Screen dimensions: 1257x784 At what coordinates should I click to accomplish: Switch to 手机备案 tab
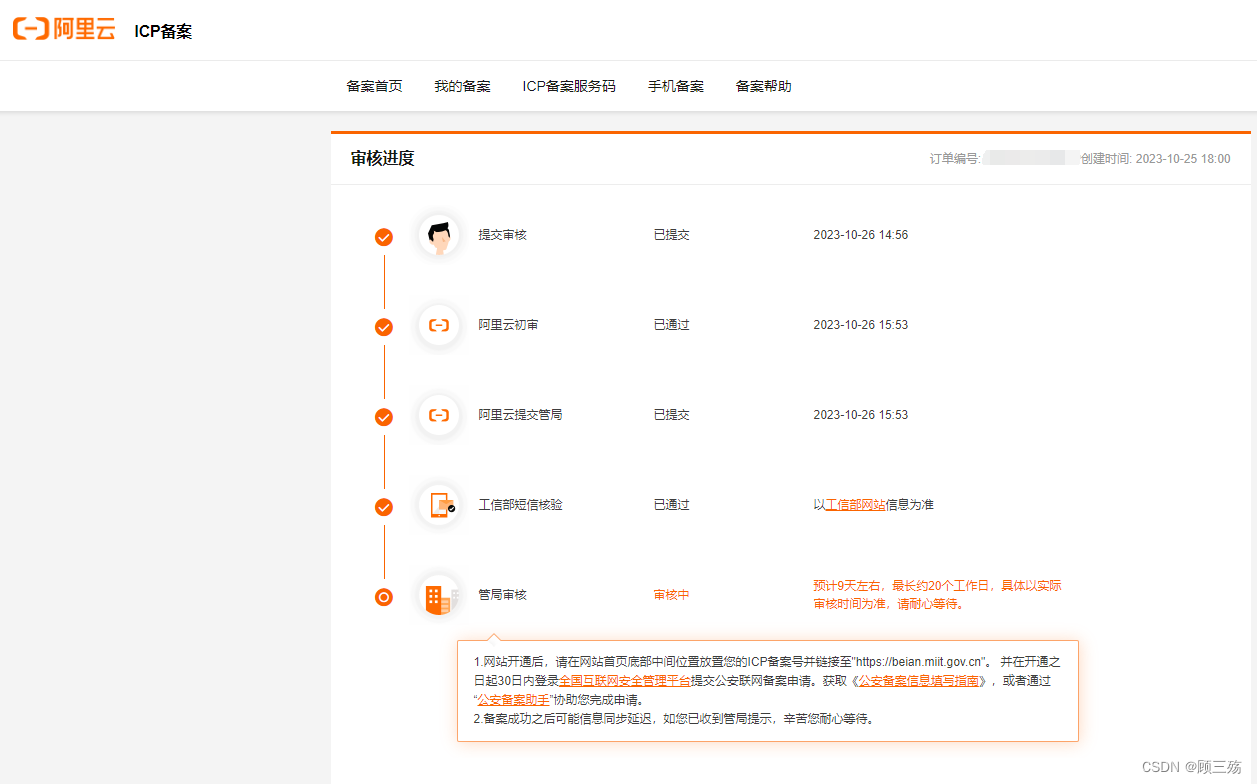tap(676, 86)
